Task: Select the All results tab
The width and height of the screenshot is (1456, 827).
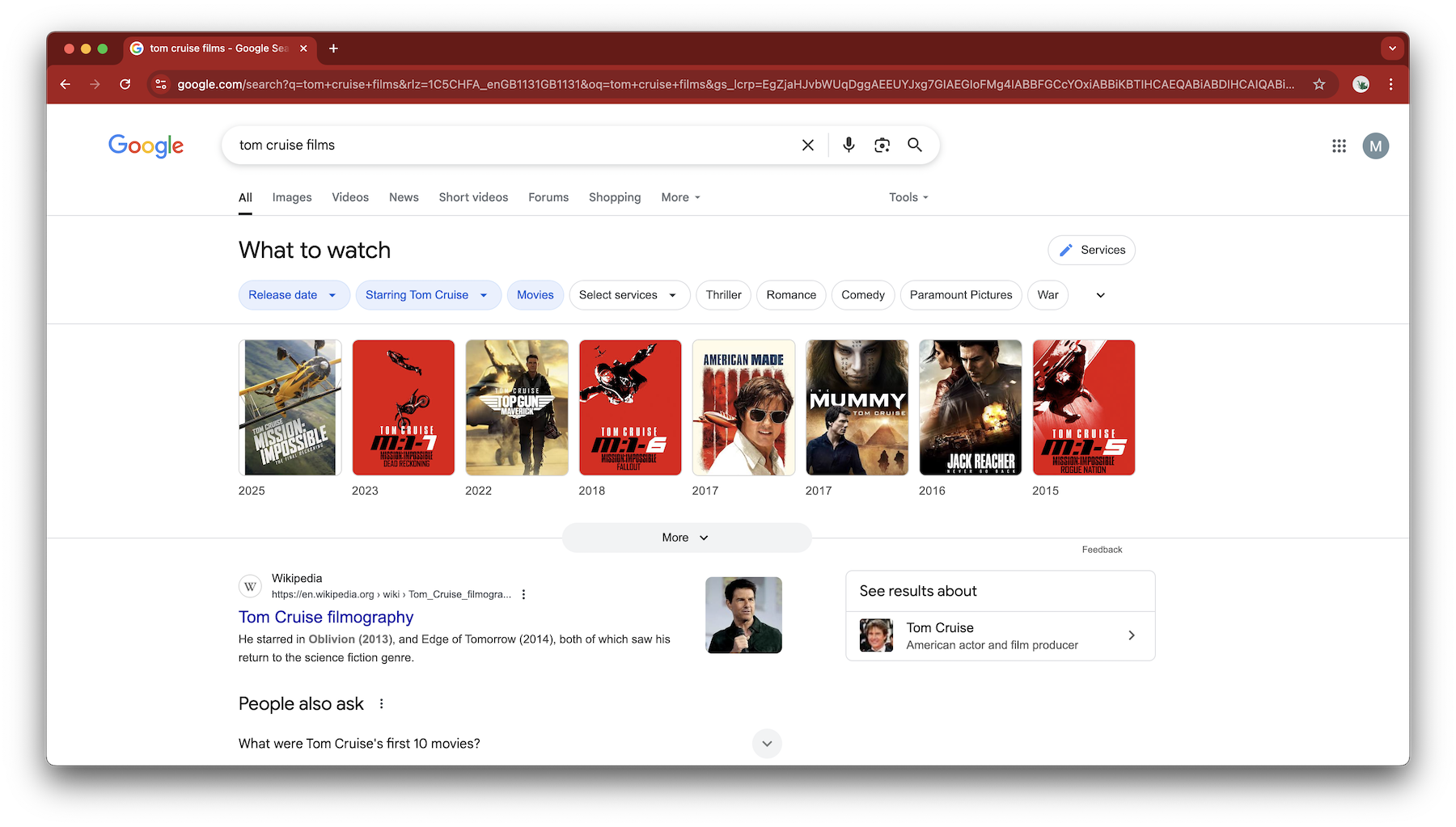Action: point(245,197)
